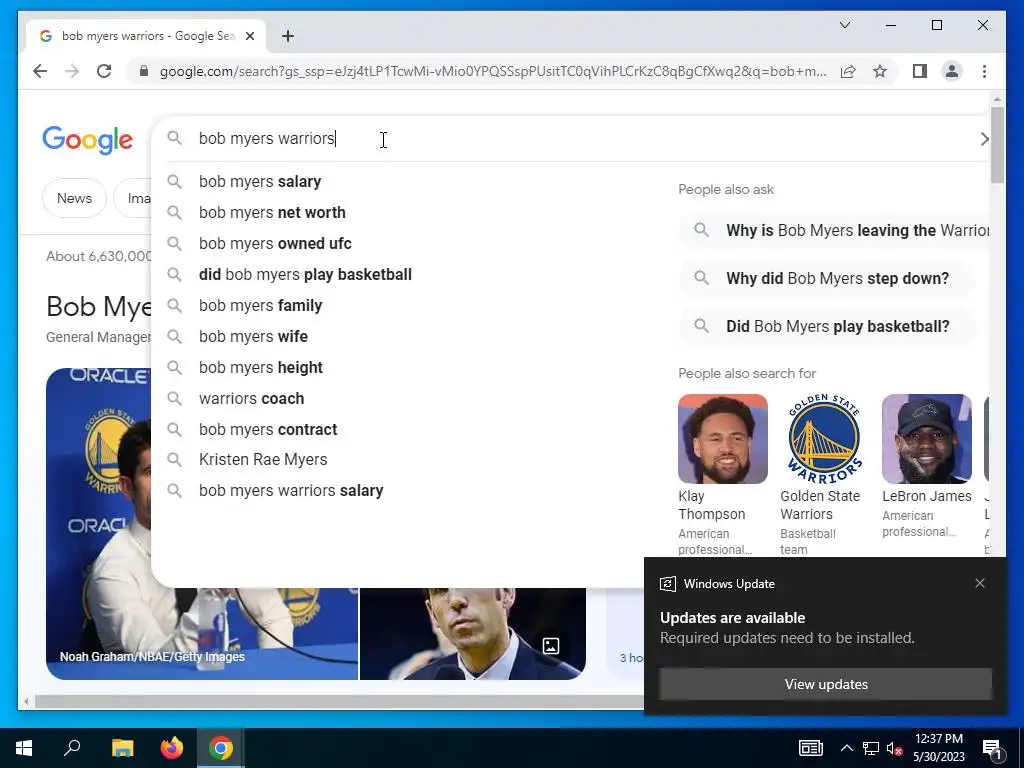The height and width of the screenshot is (768, 1024).
Task: Open the Windows Start menu
Action: click(24, 748)
